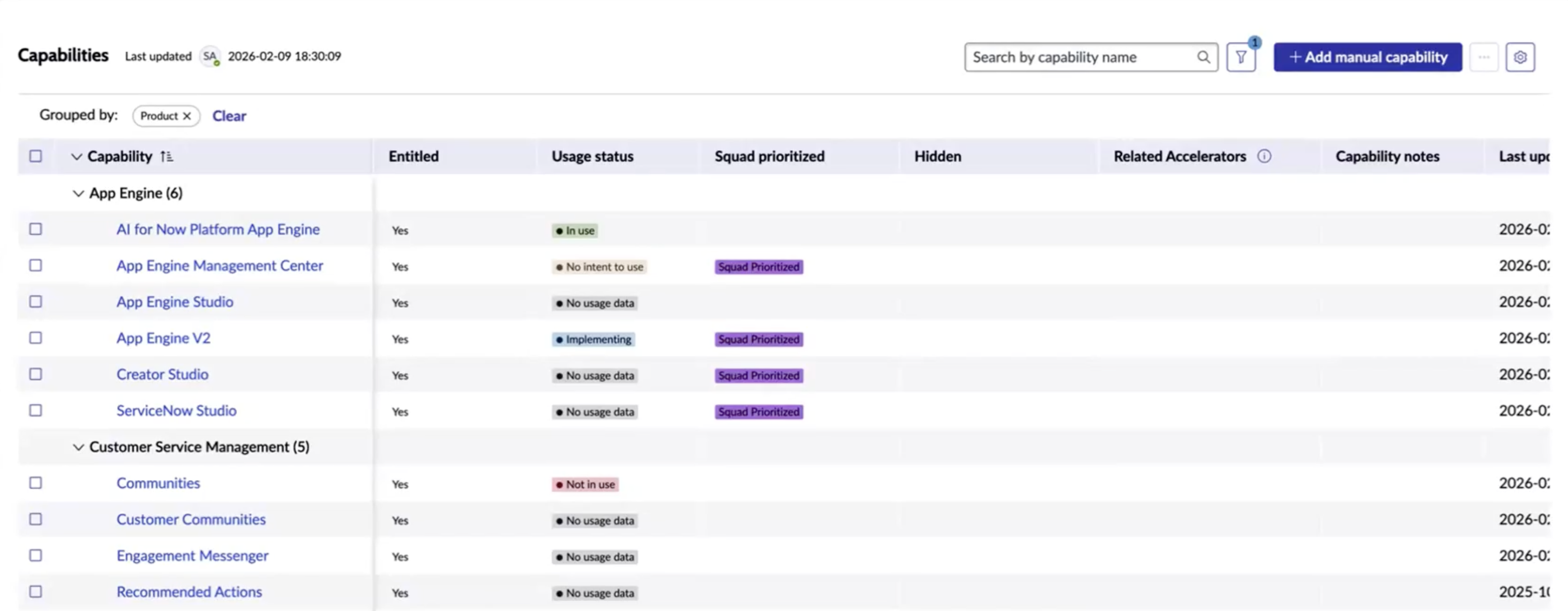Open the Creator Studio capability
The height and width of the screenshot is (611, 1568).
pos(162,374)
